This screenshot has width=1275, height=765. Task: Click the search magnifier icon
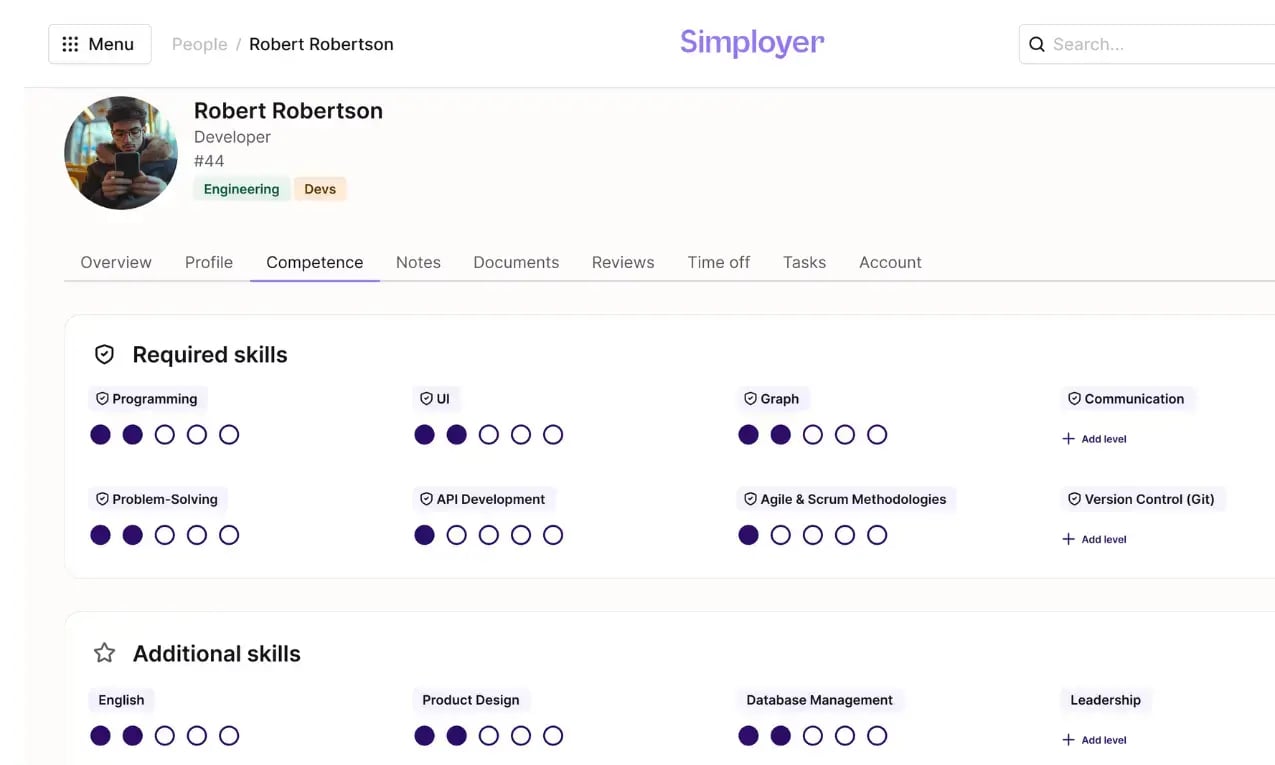click(x=1037, y=44)
